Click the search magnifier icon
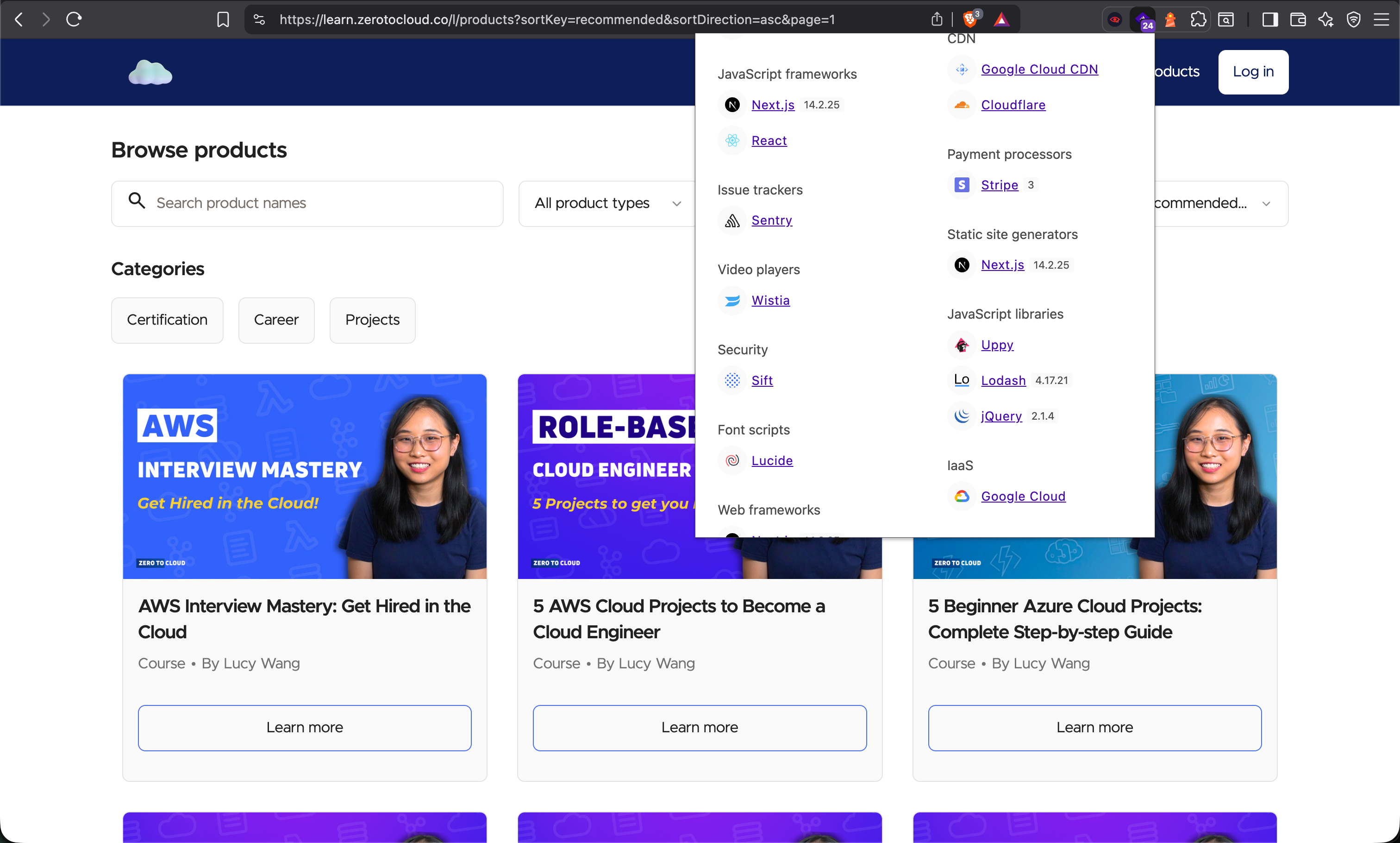The width and height of the screenshot is (1400, 843). pos(137,200)
